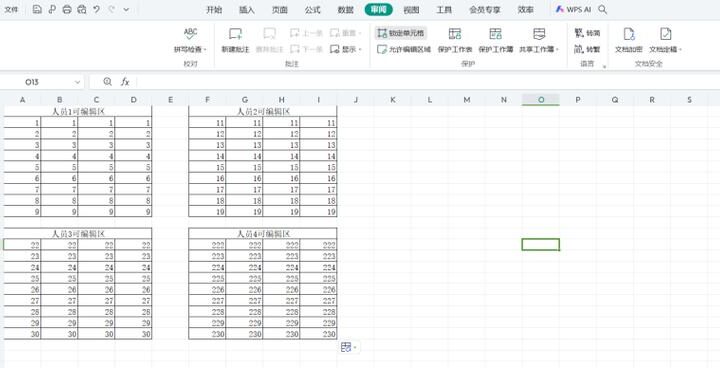This screenshot has width=720, height=368.
Task: Click the zoom magnifier in formula bar
Action: coord(107,82)
